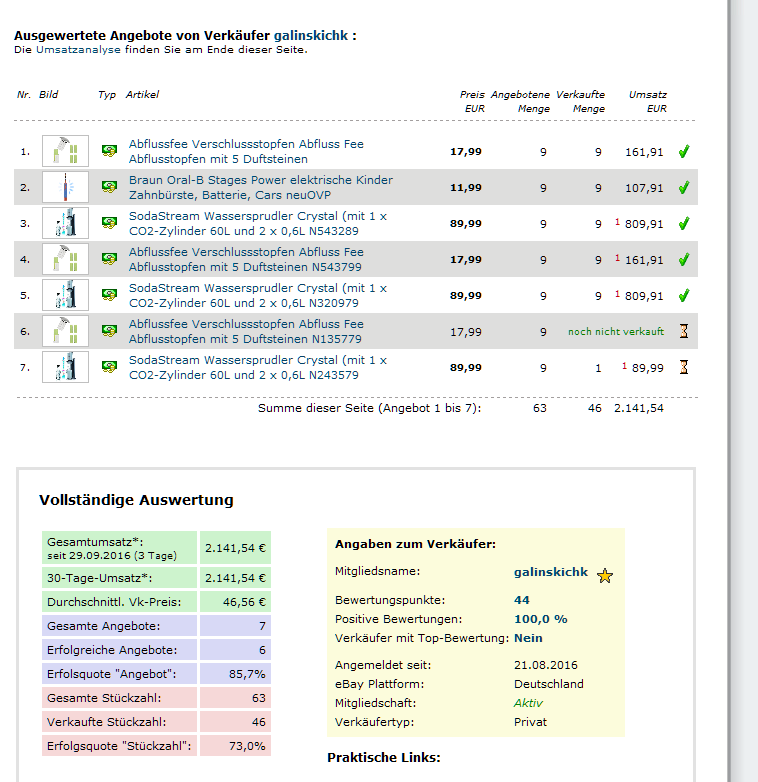Click Gesamte Angebote value 7
This screenshot has width=758, height=782.
coord(262,626)
